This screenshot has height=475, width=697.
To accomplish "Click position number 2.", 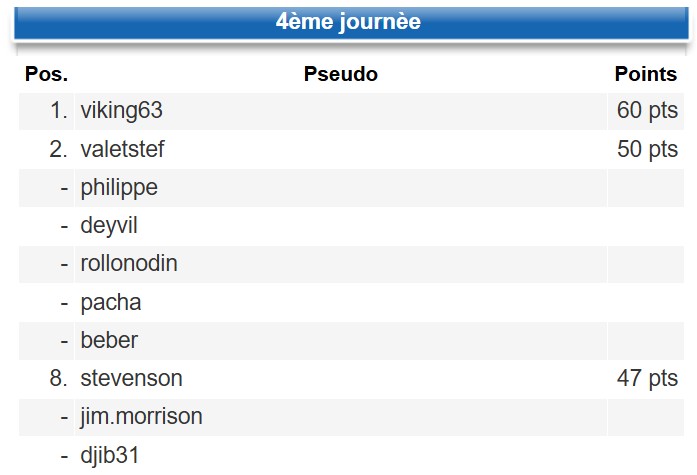I will tap(59, 149).
